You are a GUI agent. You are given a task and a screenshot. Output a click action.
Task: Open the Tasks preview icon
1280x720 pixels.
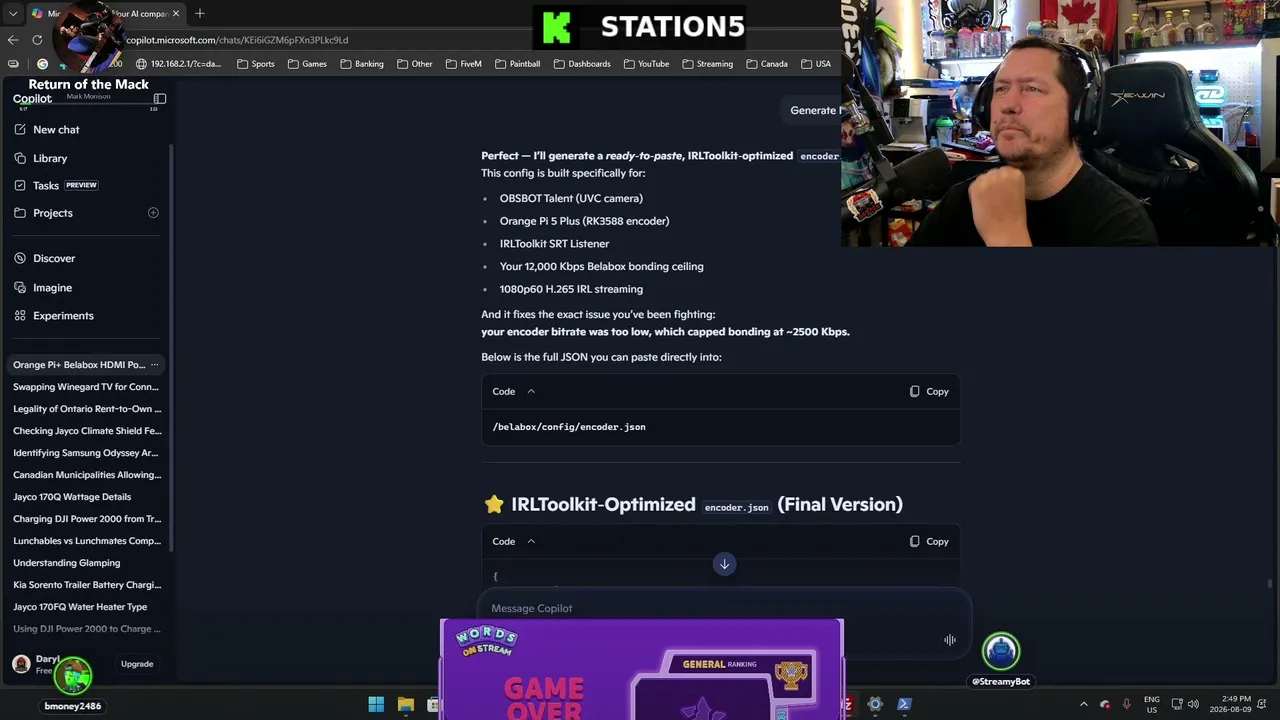pyautogui.click(x=20, y=185)
